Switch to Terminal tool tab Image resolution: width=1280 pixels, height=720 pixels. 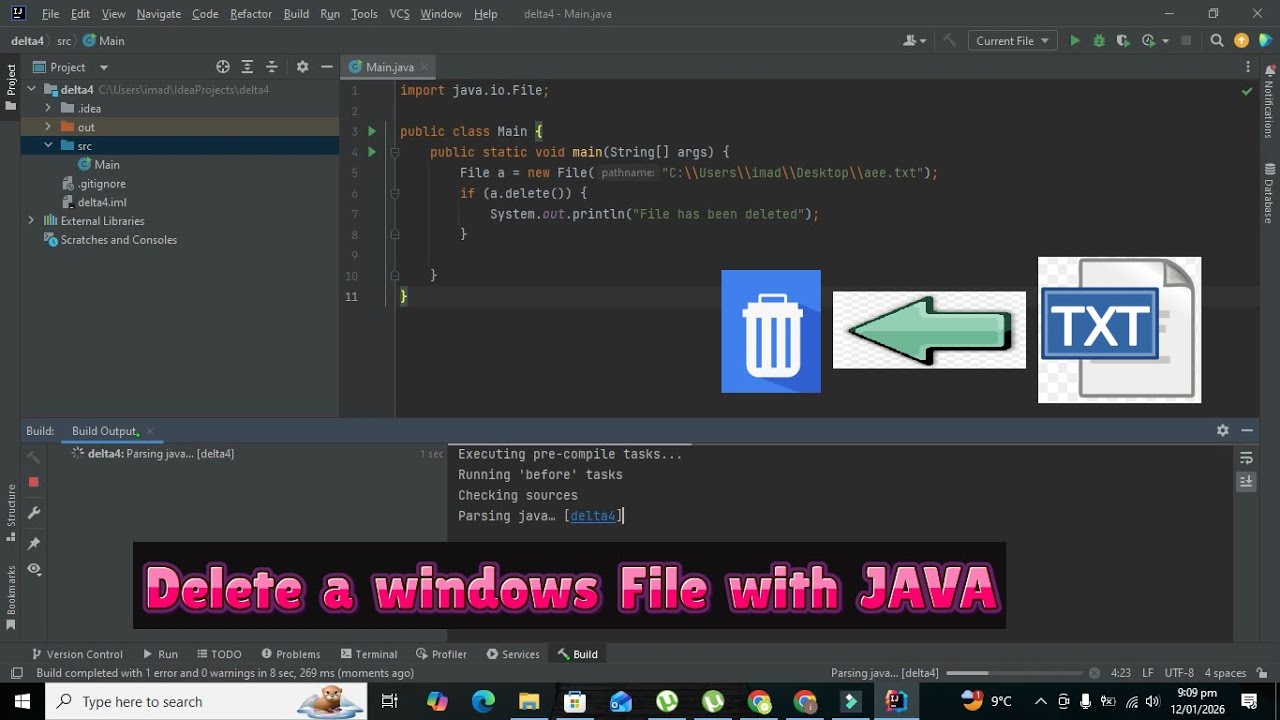click(x=368, y=654)
